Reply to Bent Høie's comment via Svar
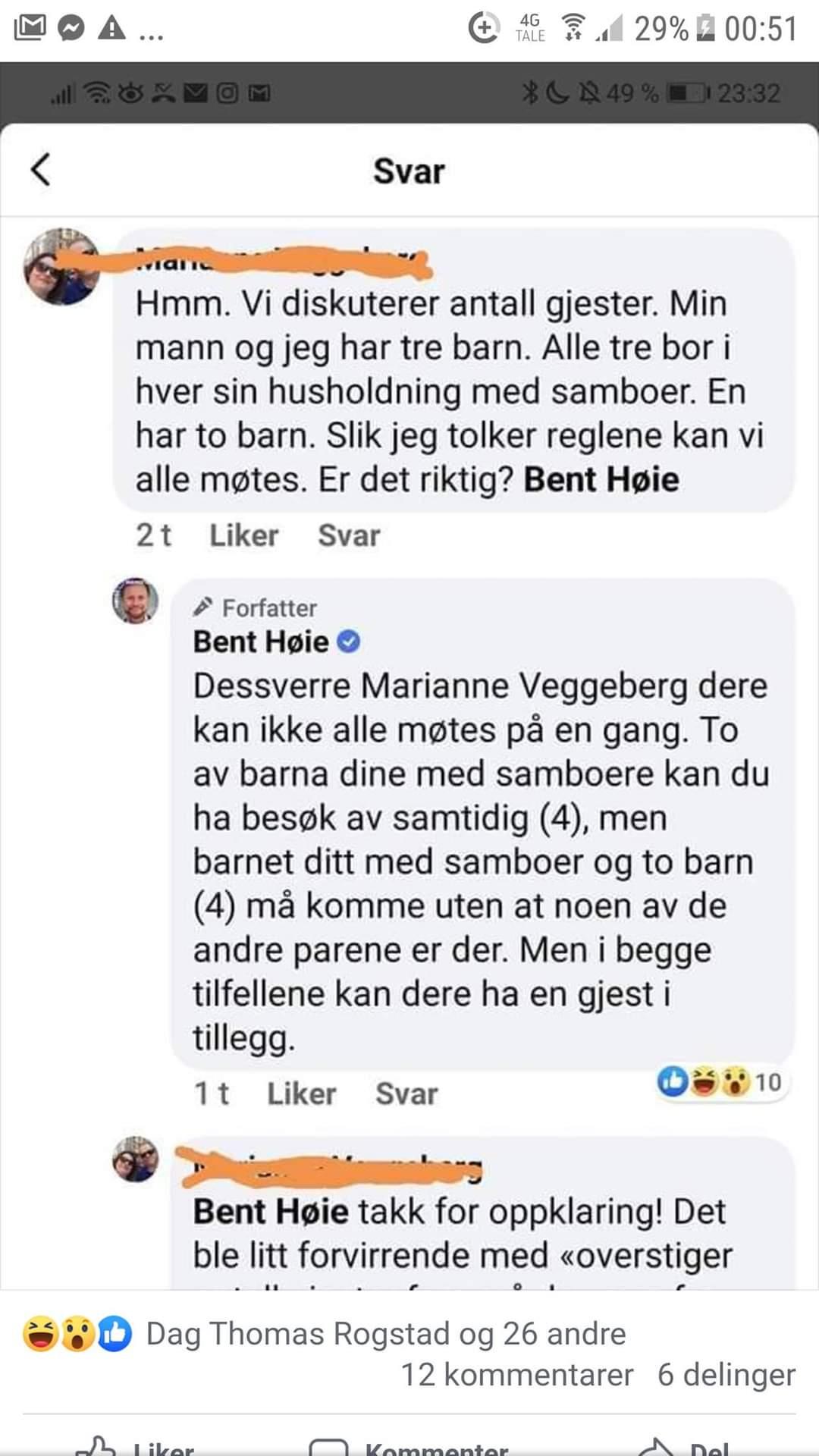 [406, 1094]
